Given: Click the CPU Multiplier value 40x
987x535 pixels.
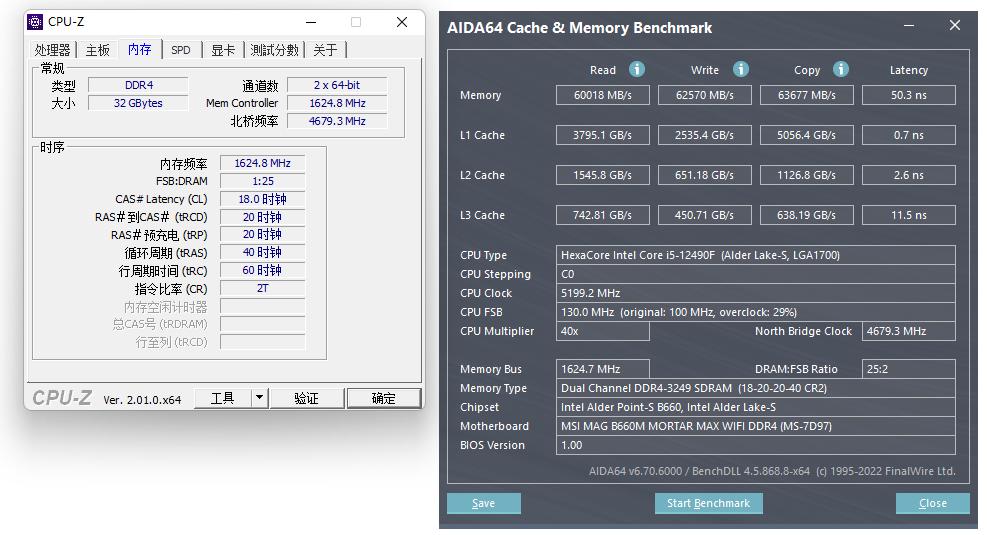Looking at the screenshot, I should click(x=603, y=331).
